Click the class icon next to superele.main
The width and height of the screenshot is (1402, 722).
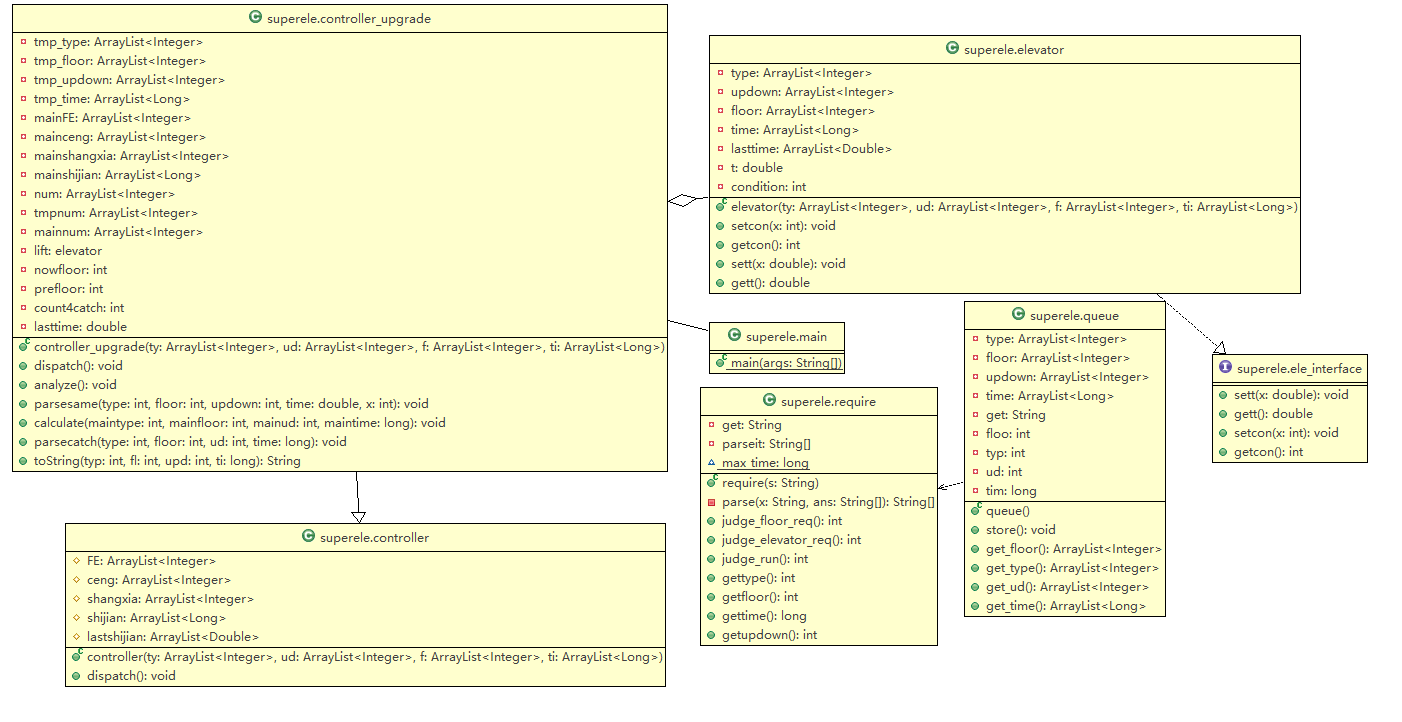point(734,336)
